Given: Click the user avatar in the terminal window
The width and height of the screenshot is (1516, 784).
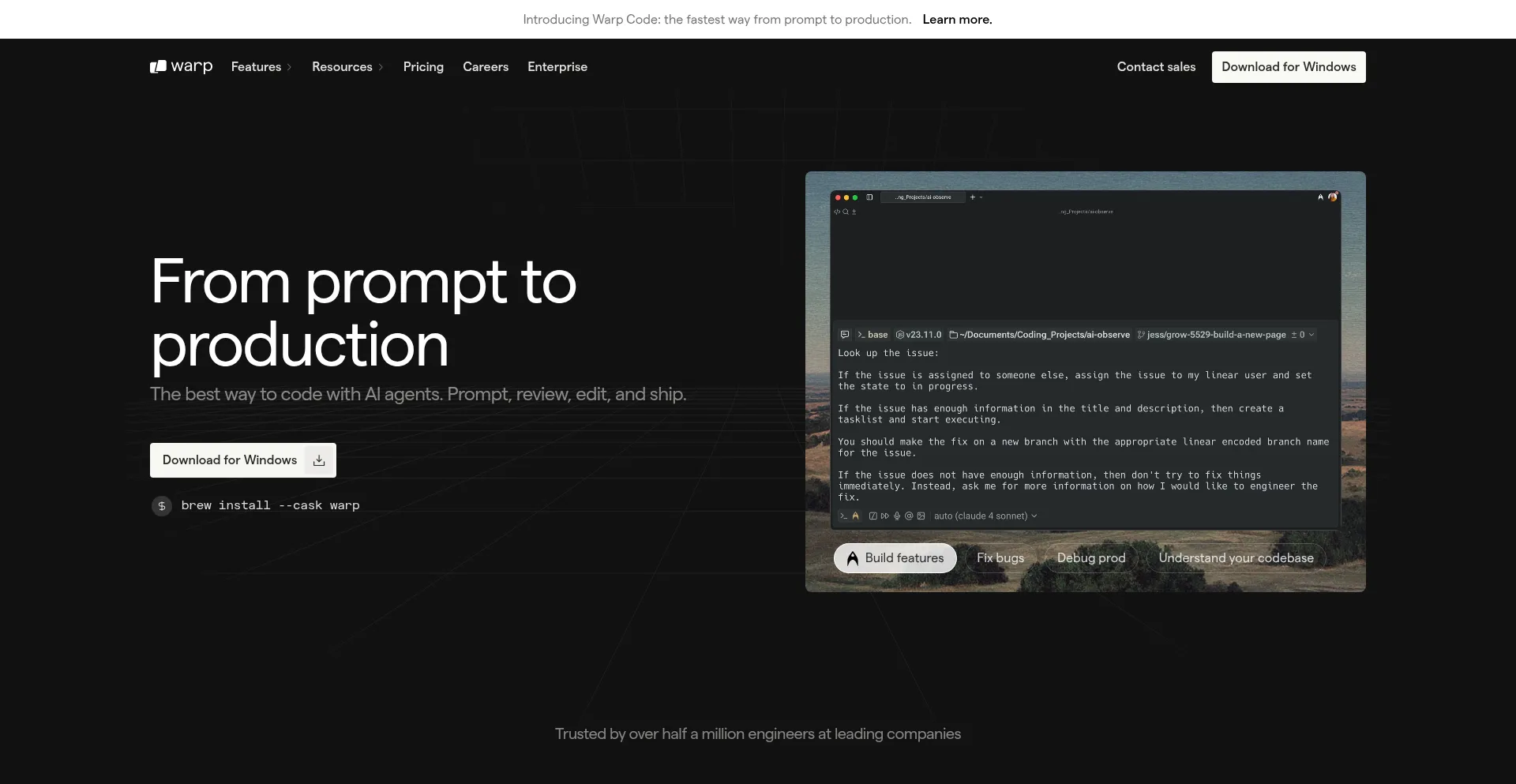Looking at the screenshot, I should pos(1333,197).
